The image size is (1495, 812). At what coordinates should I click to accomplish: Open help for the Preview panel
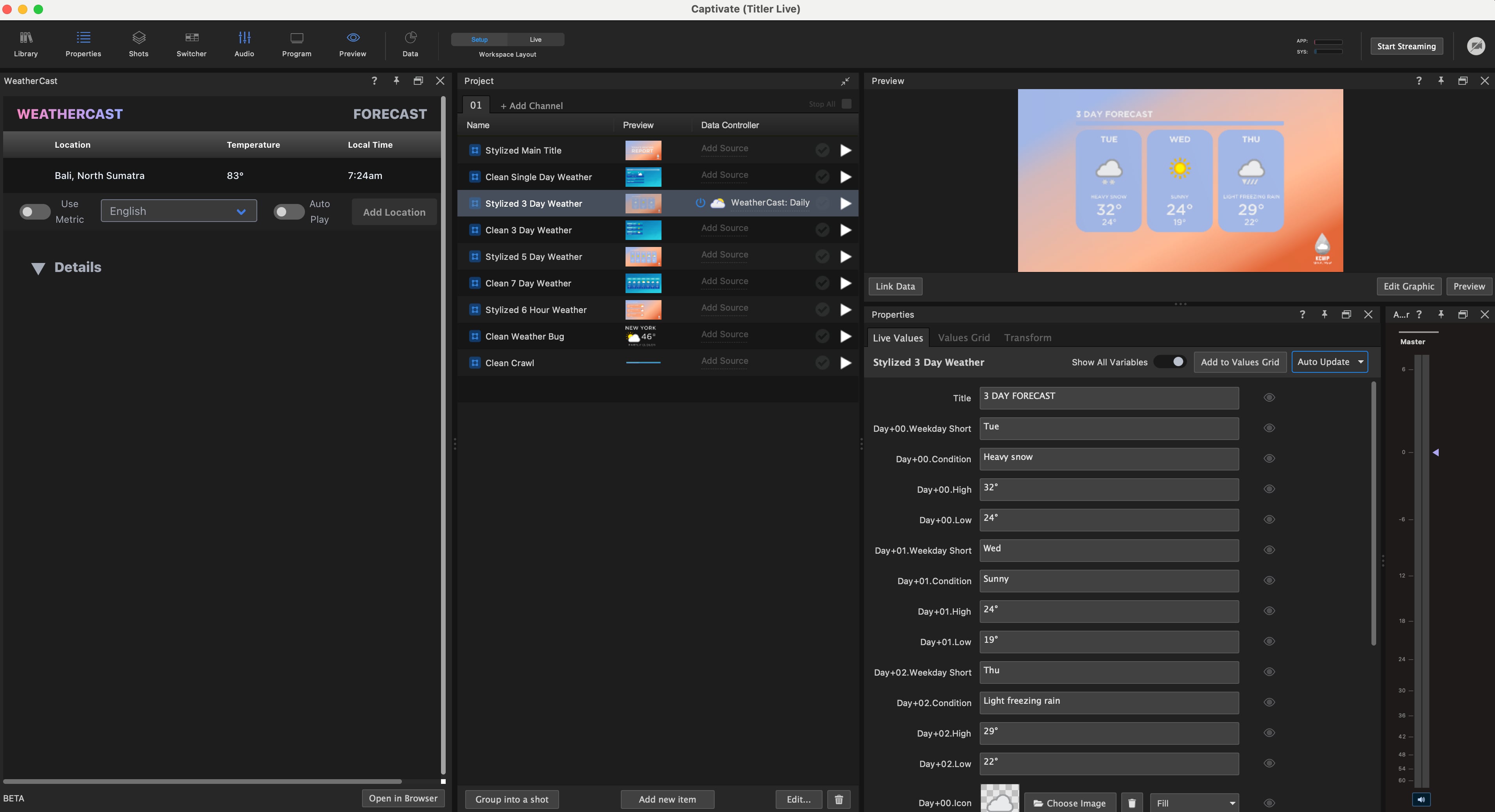click(x=1418, y=80)
